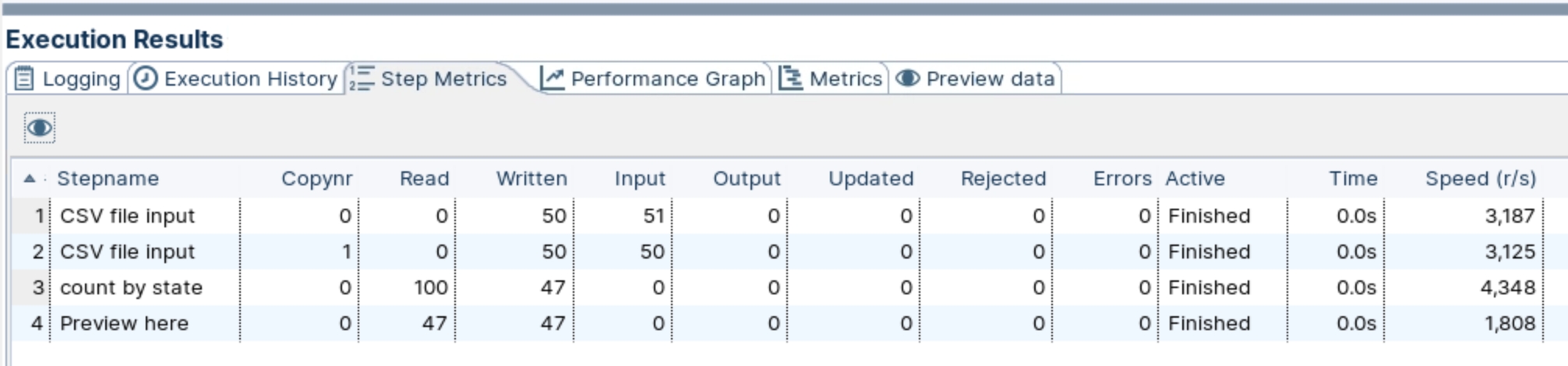The image size is (1568, 366).
Task: Select the count by state row
Action: pyautogui.click(x=131, y=287)
